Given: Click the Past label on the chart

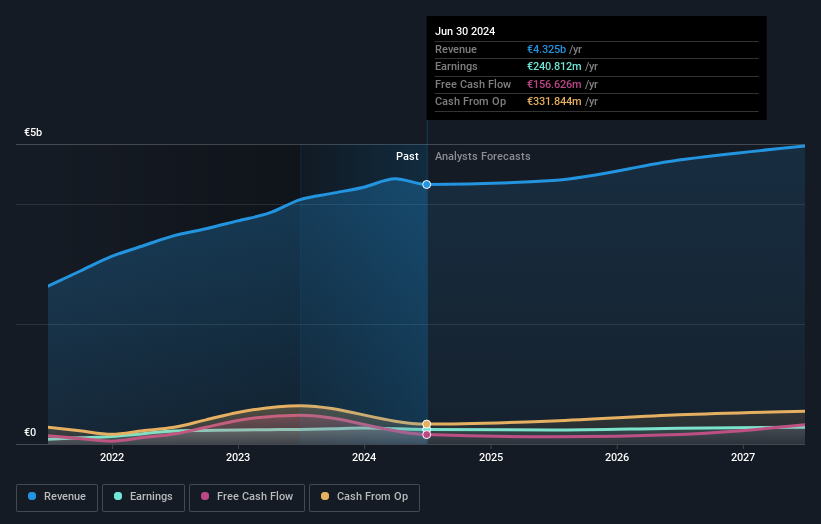Looking at the screenshot, I should [407, 157].
